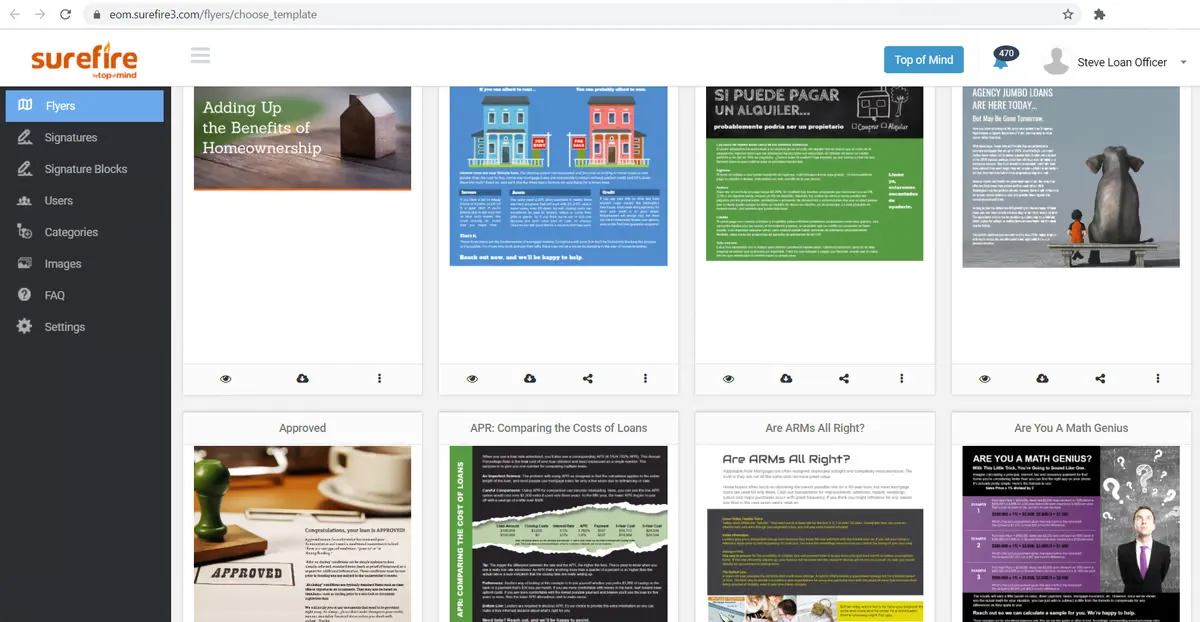Preview the Agency Jumbo Loans flyer via eye icon
Screen dimensions: 1200x622
[985, 379]
